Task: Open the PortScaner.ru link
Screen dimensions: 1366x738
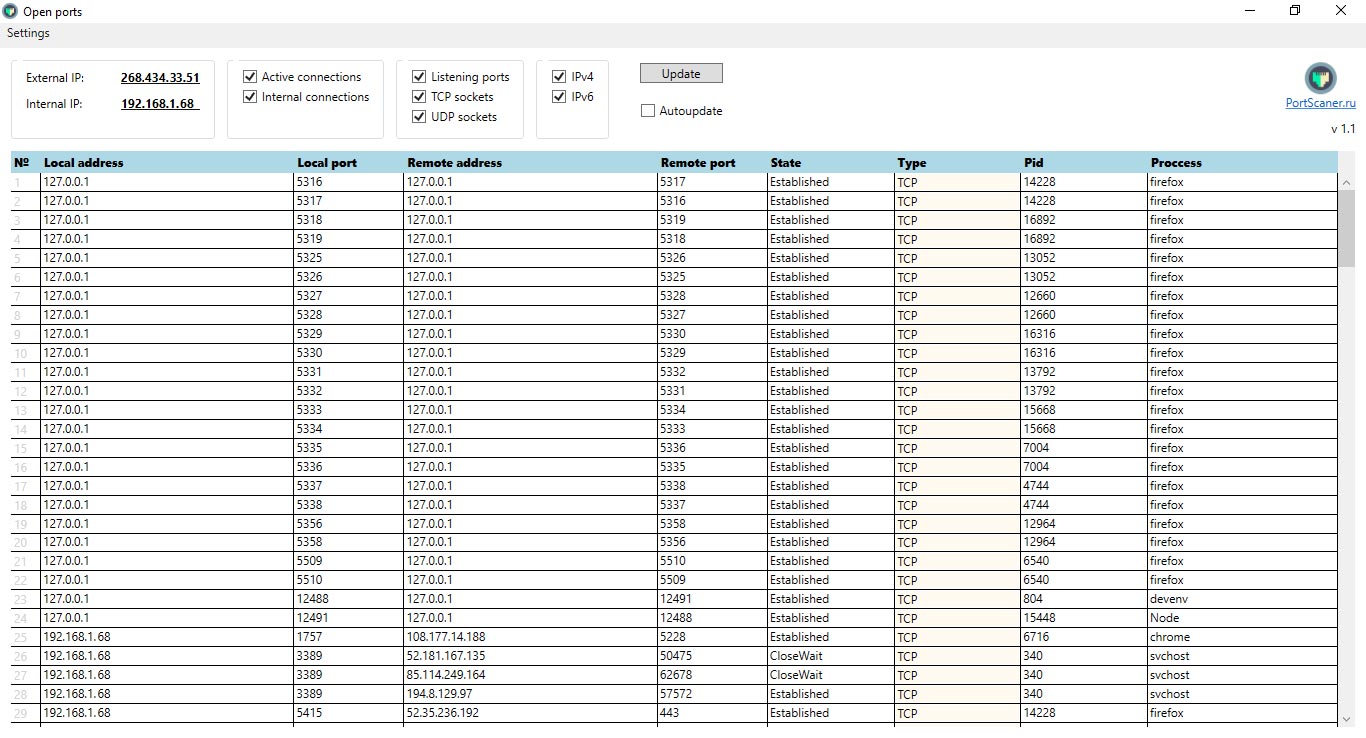Action: (x=1320, y=103)
